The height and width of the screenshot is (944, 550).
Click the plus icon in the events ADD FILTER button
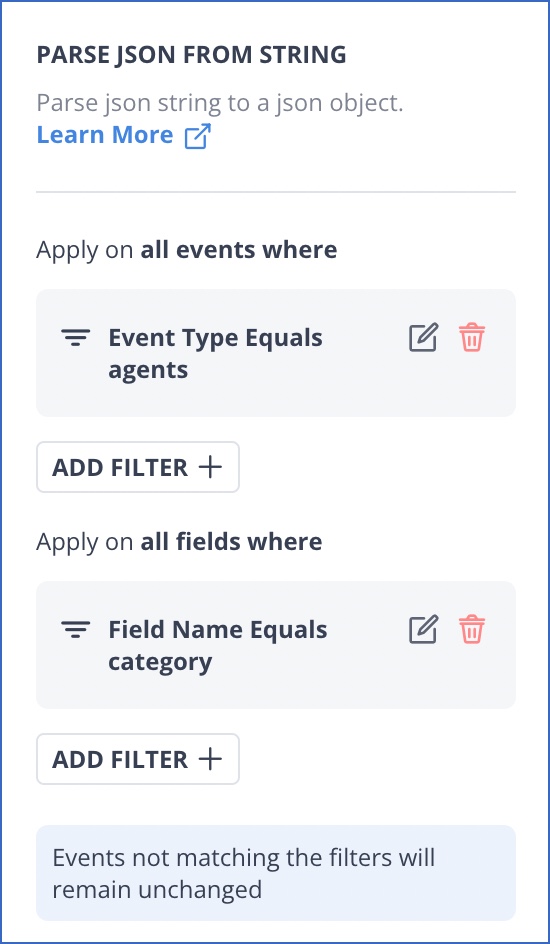(x=211, y=467)
